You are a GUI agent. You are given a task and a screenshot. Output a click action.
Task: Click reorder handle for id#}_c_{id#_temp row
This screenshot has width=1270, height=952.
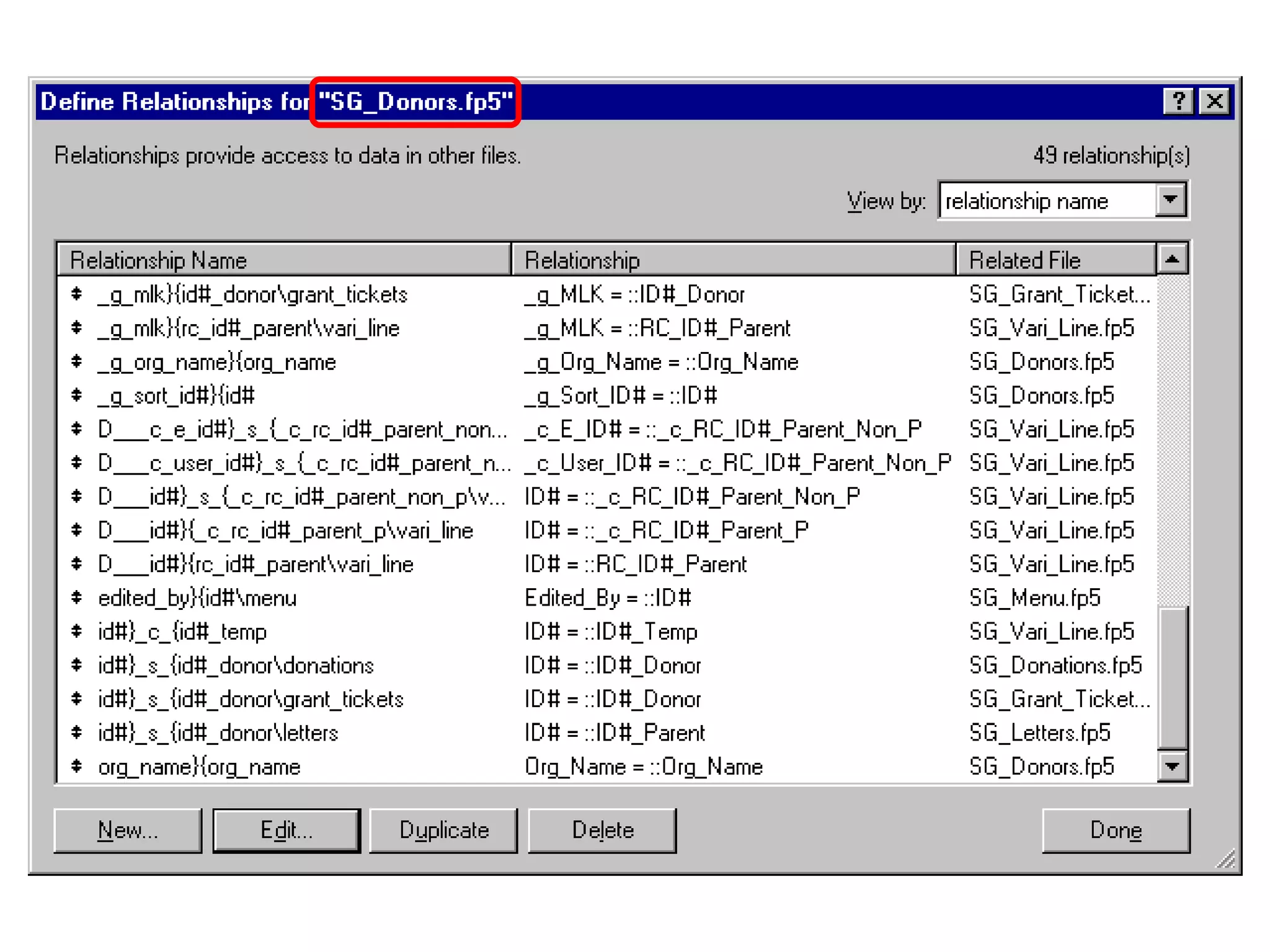[77, 631]
